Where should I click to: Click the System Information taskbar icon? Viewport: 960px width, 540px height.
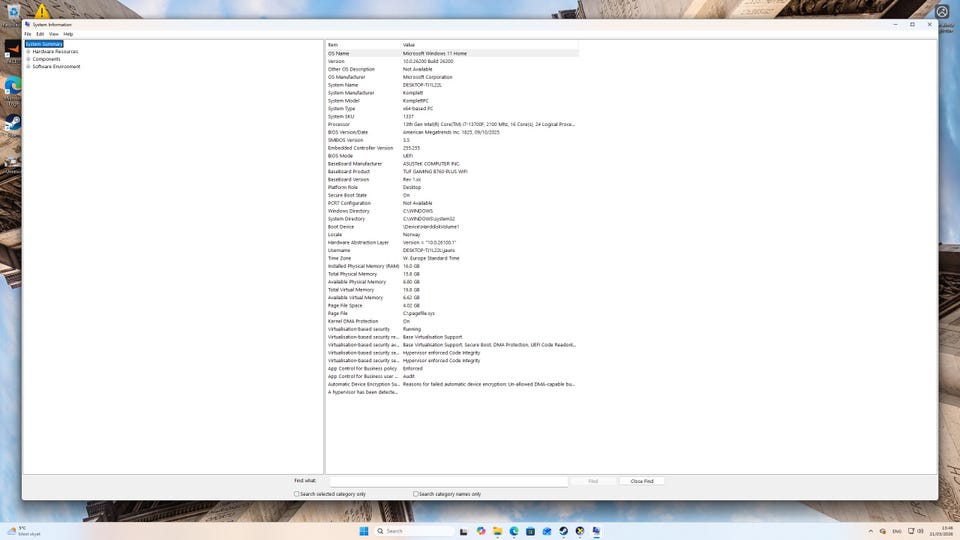596,531
